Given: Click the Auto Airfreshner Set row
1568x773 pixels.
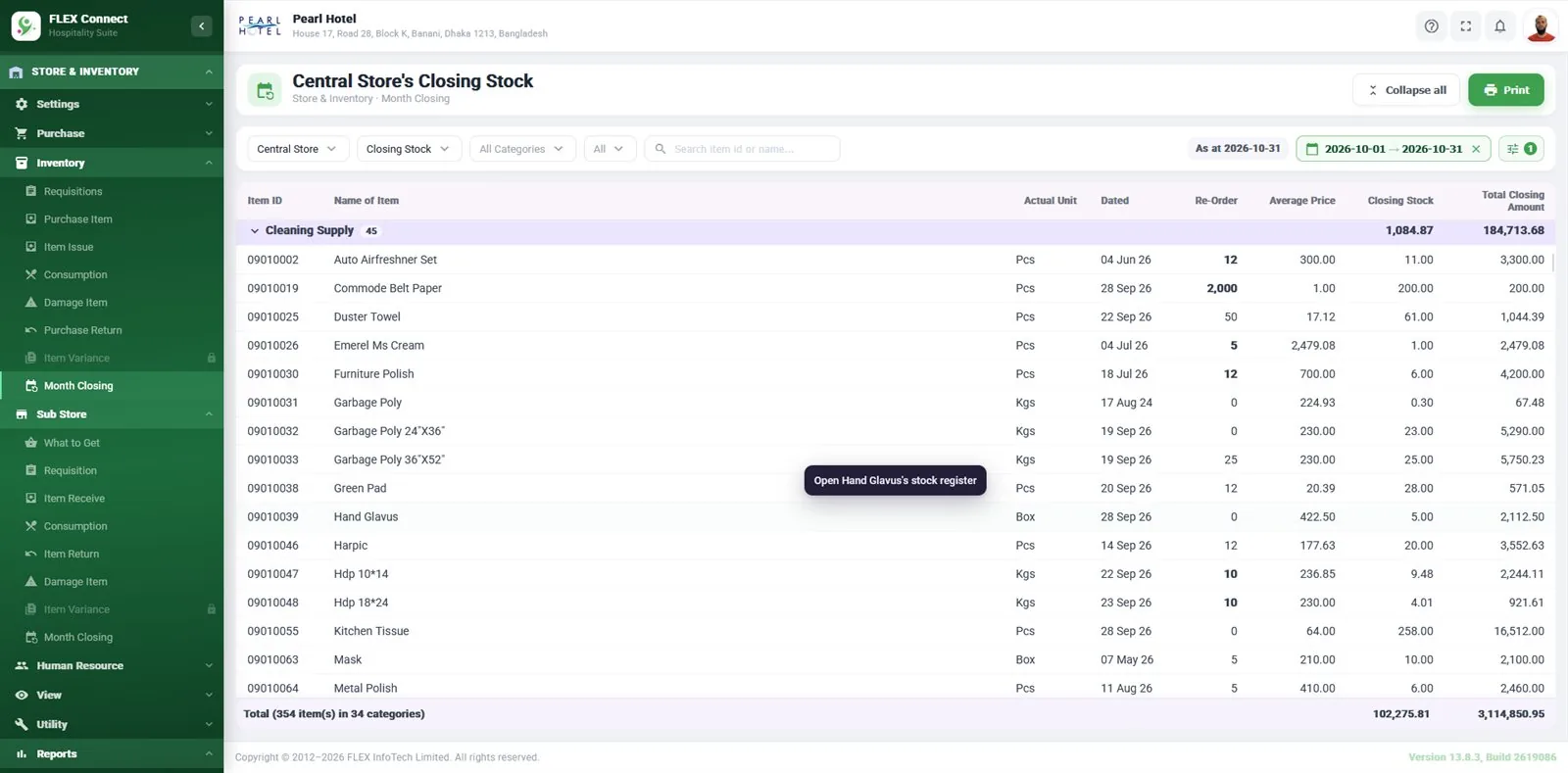Looking at the screenshot, I should 896,260.
